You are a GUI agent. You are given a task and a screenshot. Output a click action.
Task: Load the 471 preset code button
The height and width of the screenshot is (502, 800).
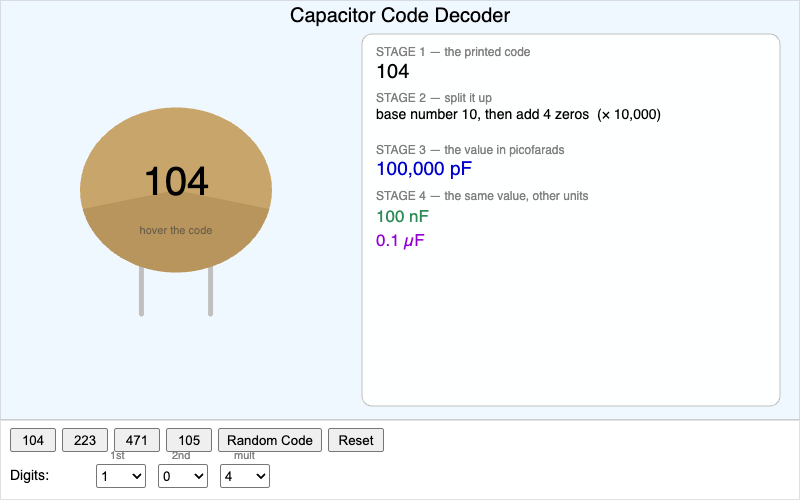(x=137, y=440)
